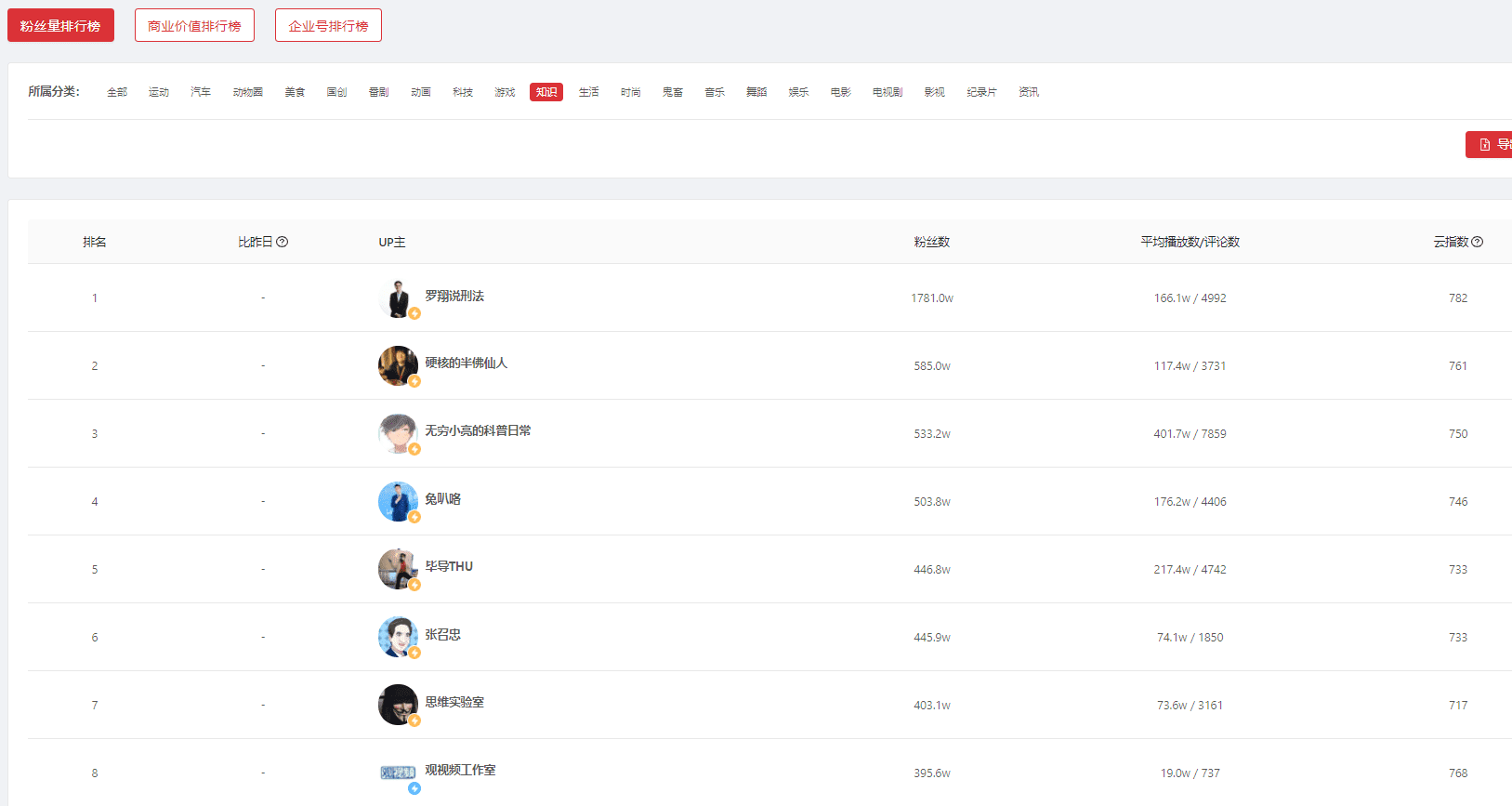Click the 粉丝数 column header
The height and width of the screenshot is (806, 1512).
[931, 242]
